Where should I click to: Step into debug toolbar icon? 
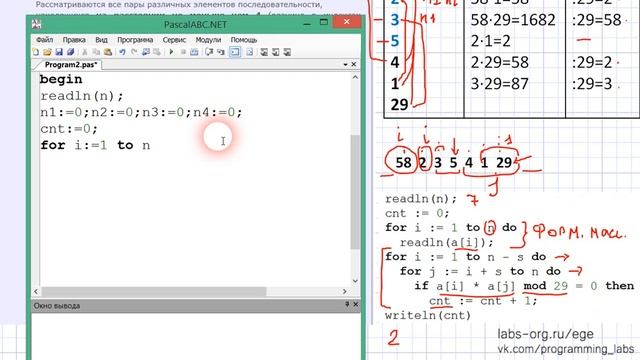click(221, 52)
